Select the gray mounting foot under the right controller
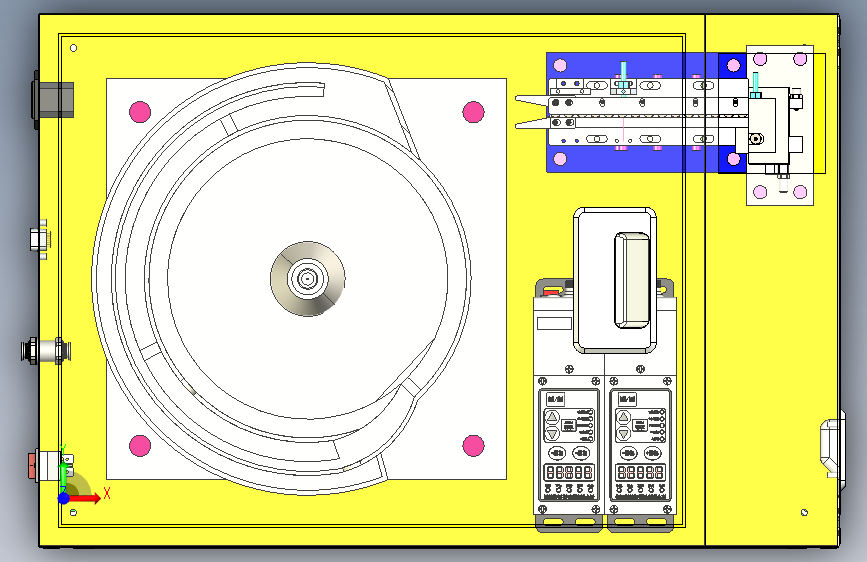Viewport: 867px width, 562px height. click(640, 523)
